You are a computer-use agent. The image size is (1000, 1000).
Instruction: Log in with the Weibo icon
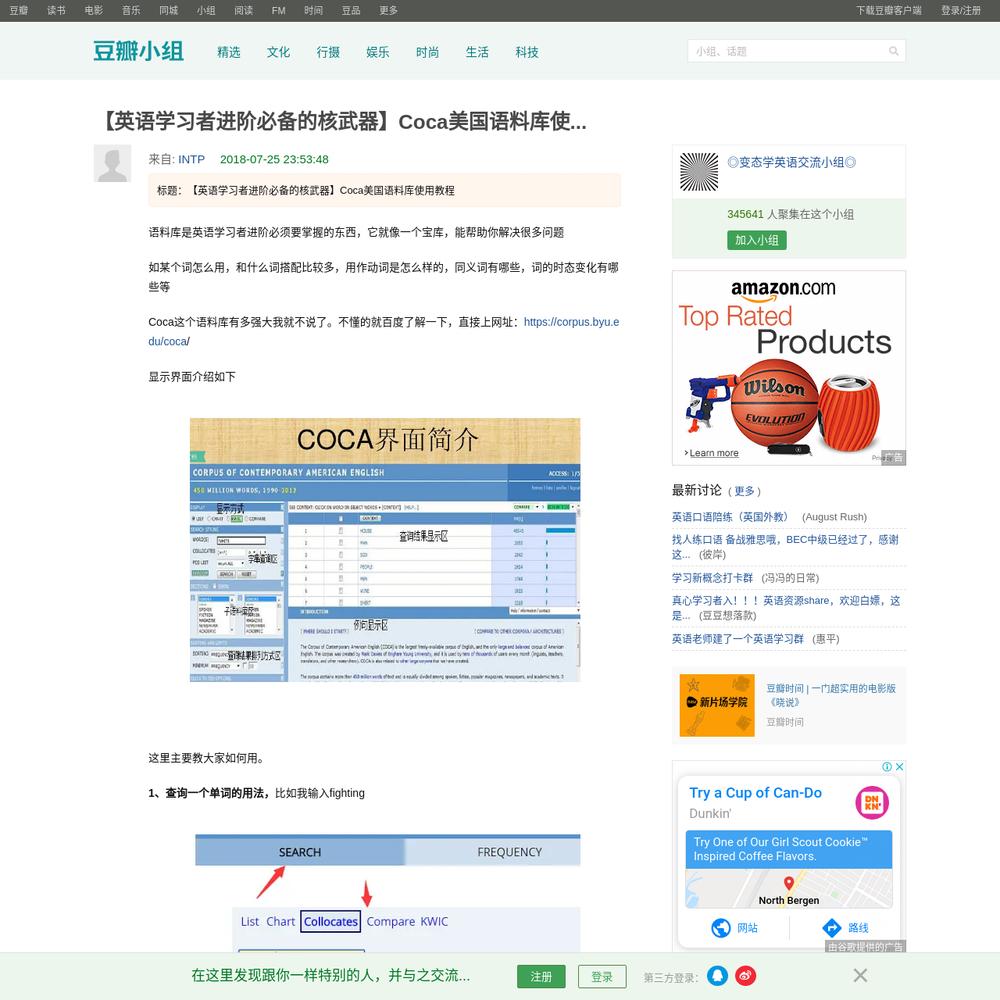tap(746, 976)
